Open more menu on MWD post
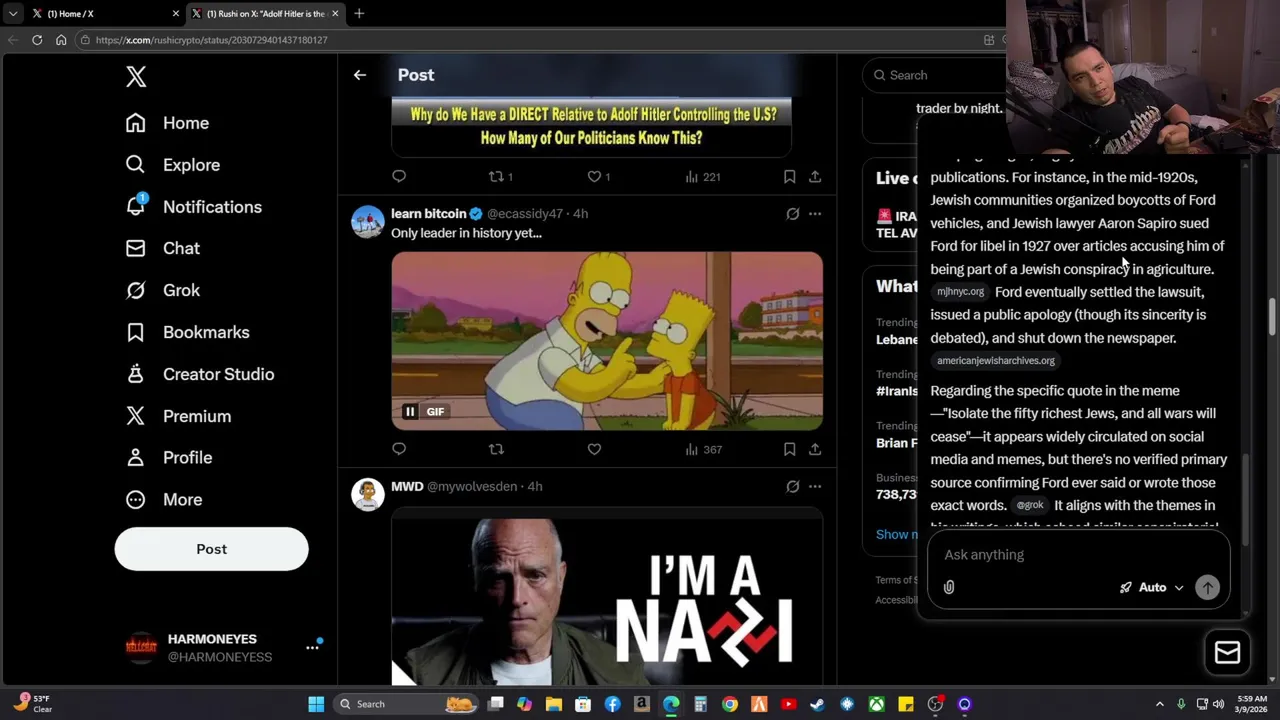 [x=815, y=486]
